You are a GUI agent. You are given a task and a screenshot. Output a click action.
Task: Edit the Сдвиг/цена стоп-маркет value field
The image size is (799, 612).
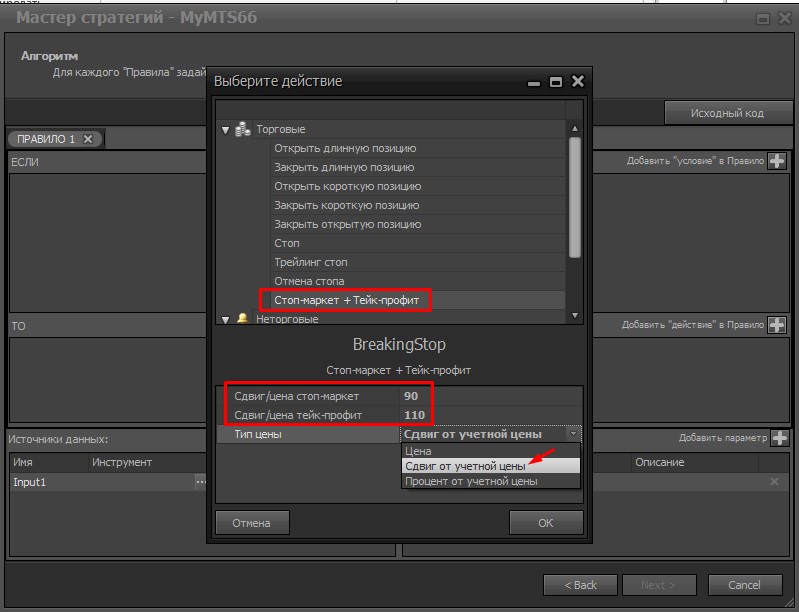pos(490,396)
